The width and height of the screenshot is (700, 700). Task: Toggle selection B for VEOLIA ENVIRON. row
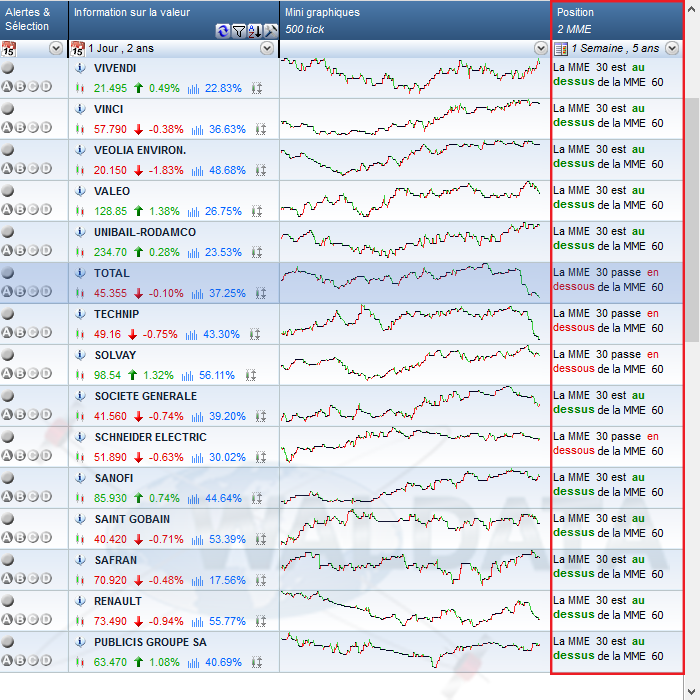coord(20,168)
